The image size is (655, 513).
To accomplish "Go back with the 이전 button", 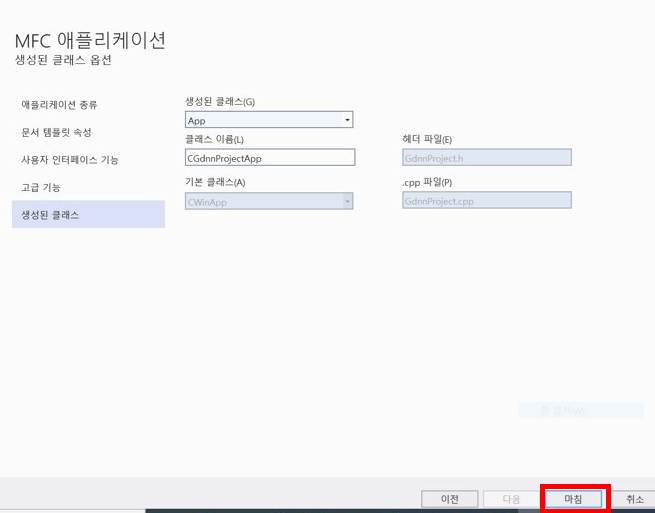I will pos(449,499).
